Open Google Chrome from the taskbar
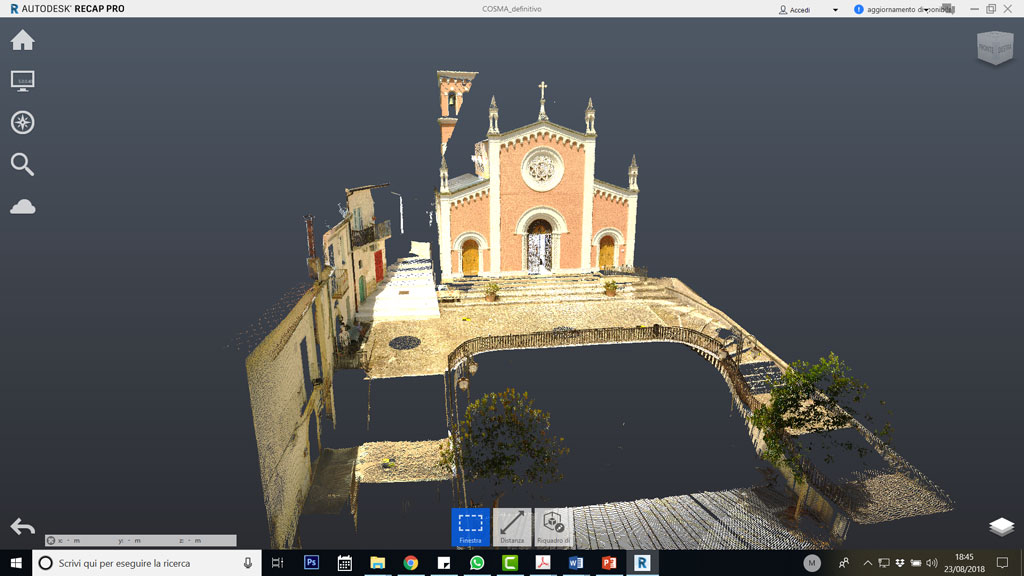 410,563
